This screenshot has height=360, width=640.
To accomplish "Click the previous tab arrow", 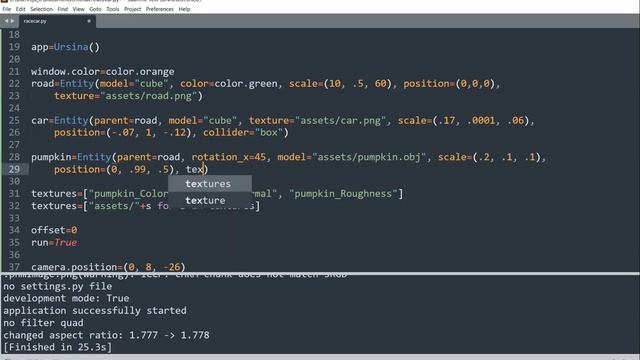I will [x=6, y=21].
